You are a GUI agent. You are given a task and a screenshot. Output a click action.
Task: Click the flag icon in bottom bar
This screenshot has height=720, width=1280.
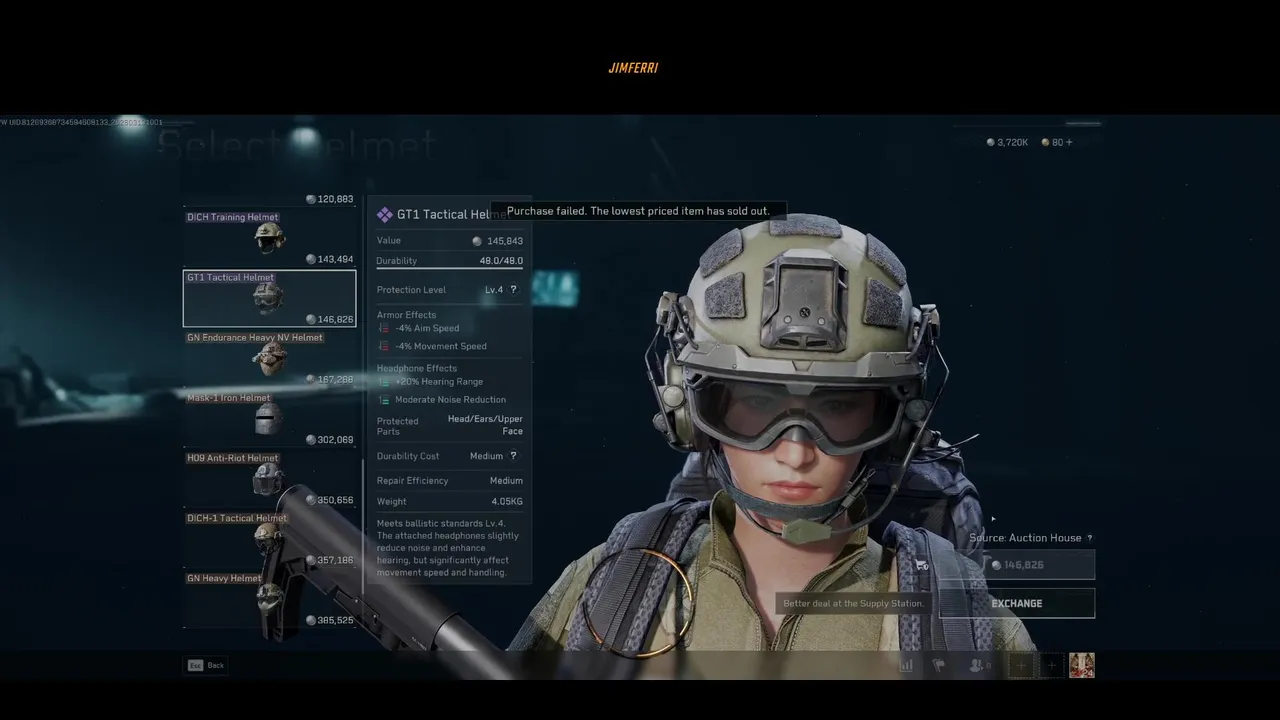[x=939, y=665]
